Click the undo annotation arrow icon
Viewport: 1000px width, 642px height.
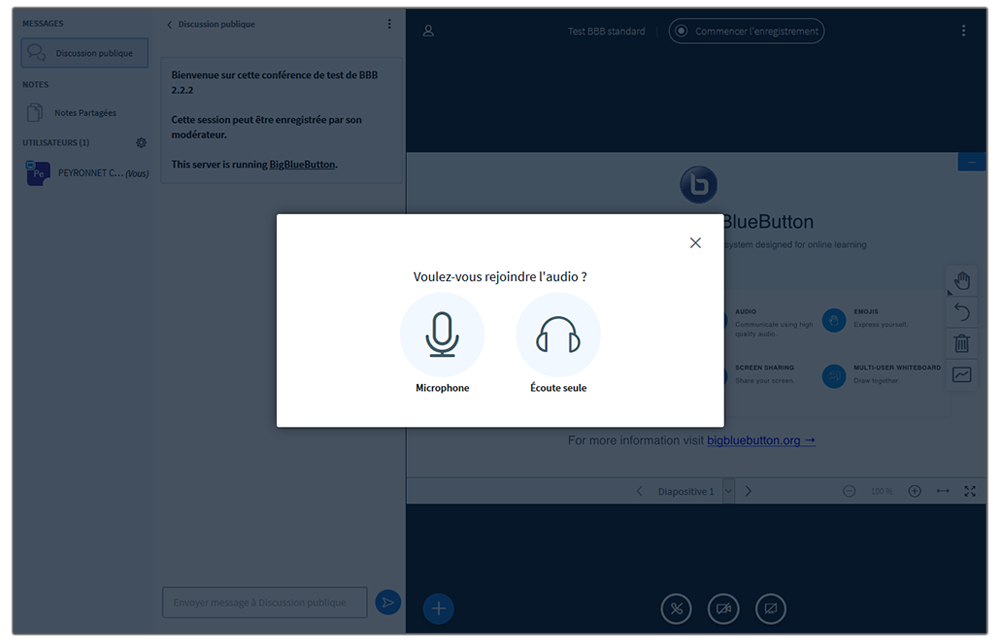click(961, 313)
